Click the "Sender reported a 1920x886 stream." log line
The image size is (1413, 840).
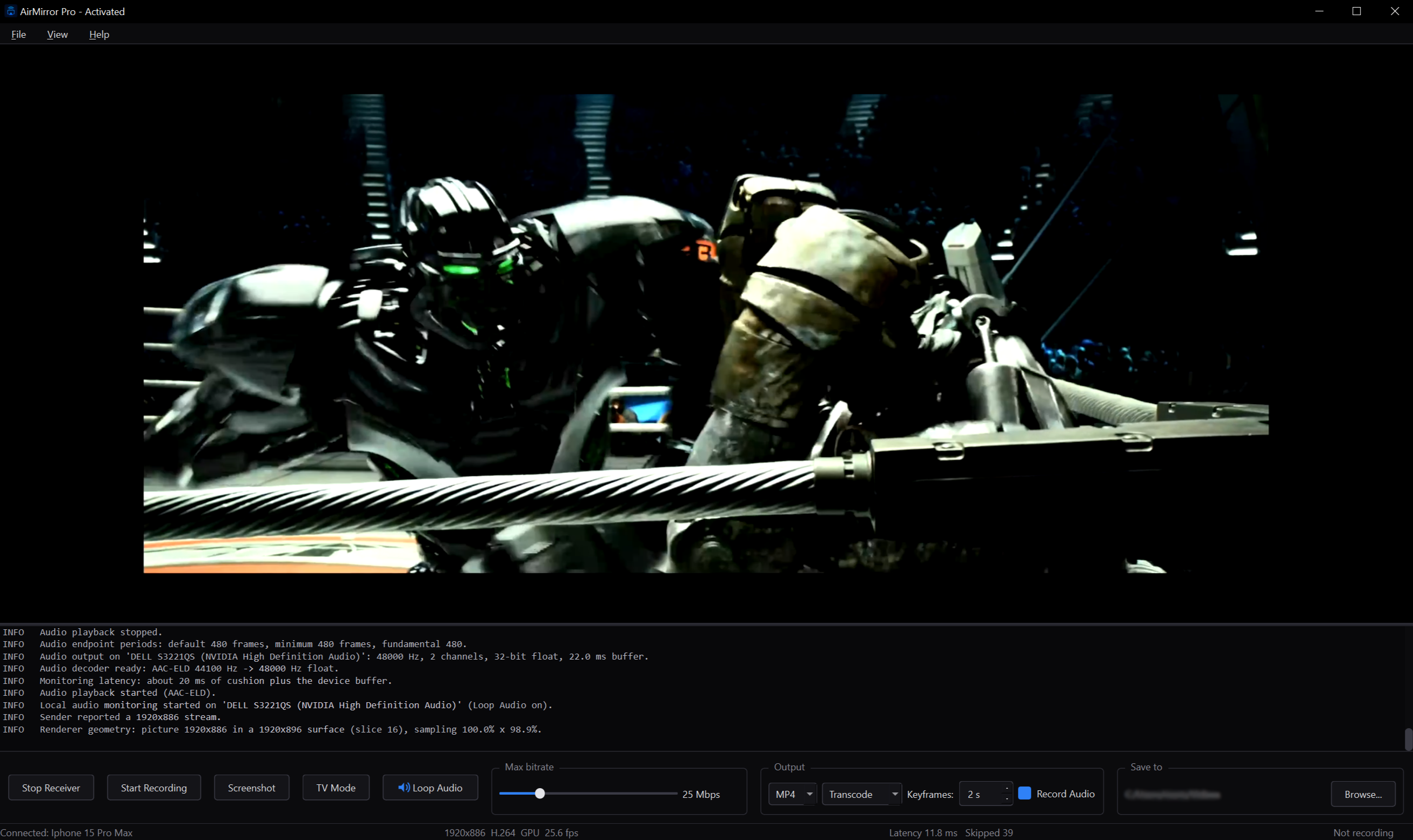coord(130,717)
